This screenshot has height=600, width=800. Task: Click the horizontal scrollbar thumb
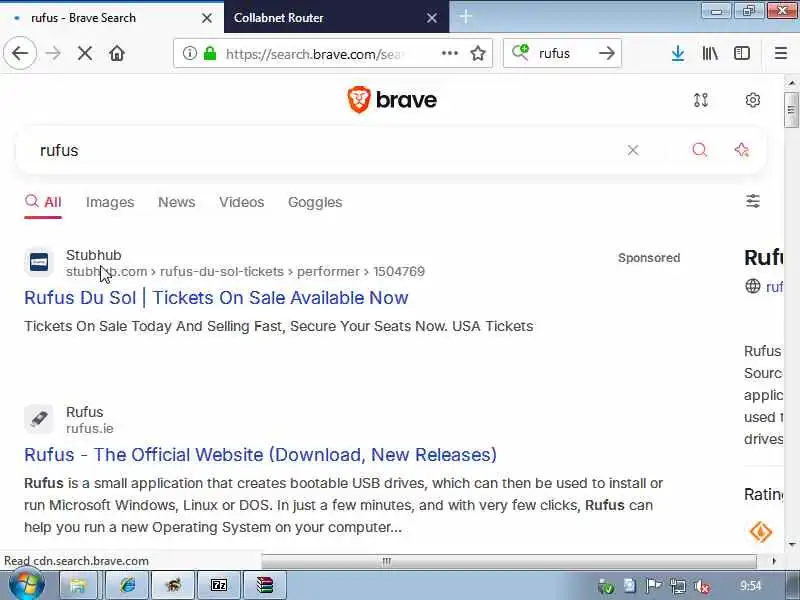point(509,561)
